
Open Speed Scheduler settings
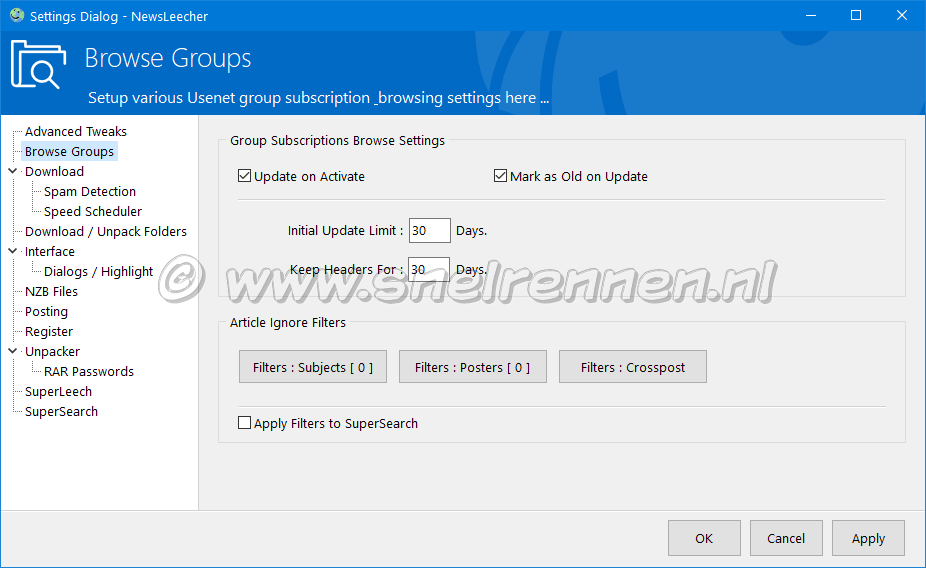coord(93,211)
